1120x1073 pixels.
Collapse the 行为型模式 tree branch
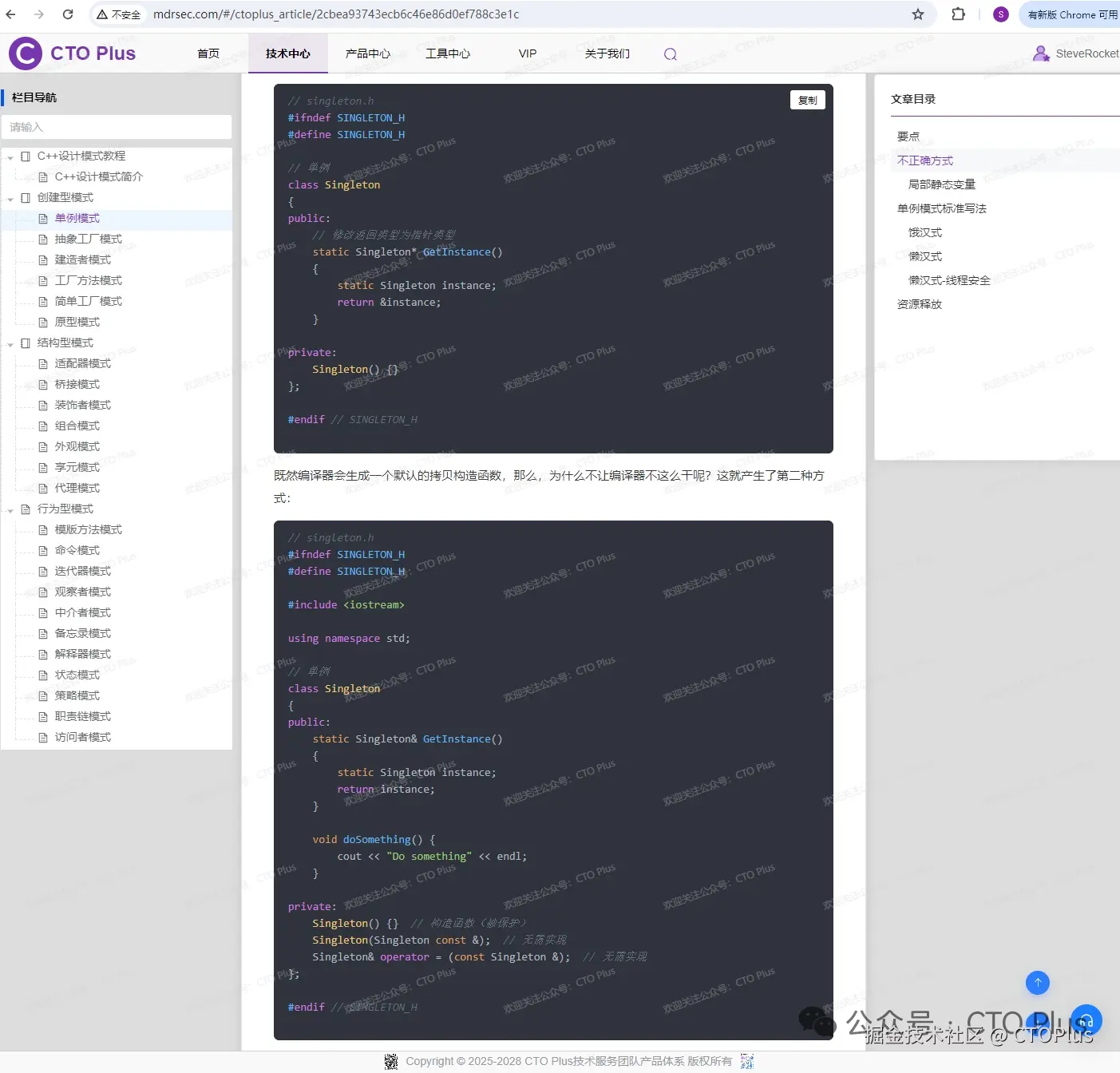(10, 509)
